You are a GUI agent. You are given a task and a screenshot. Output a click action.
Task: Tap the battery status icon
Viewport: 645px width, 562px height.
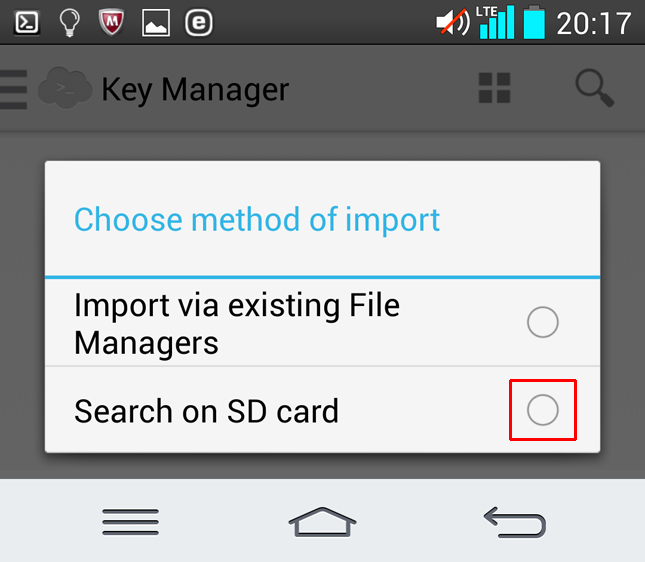point(534,22)
